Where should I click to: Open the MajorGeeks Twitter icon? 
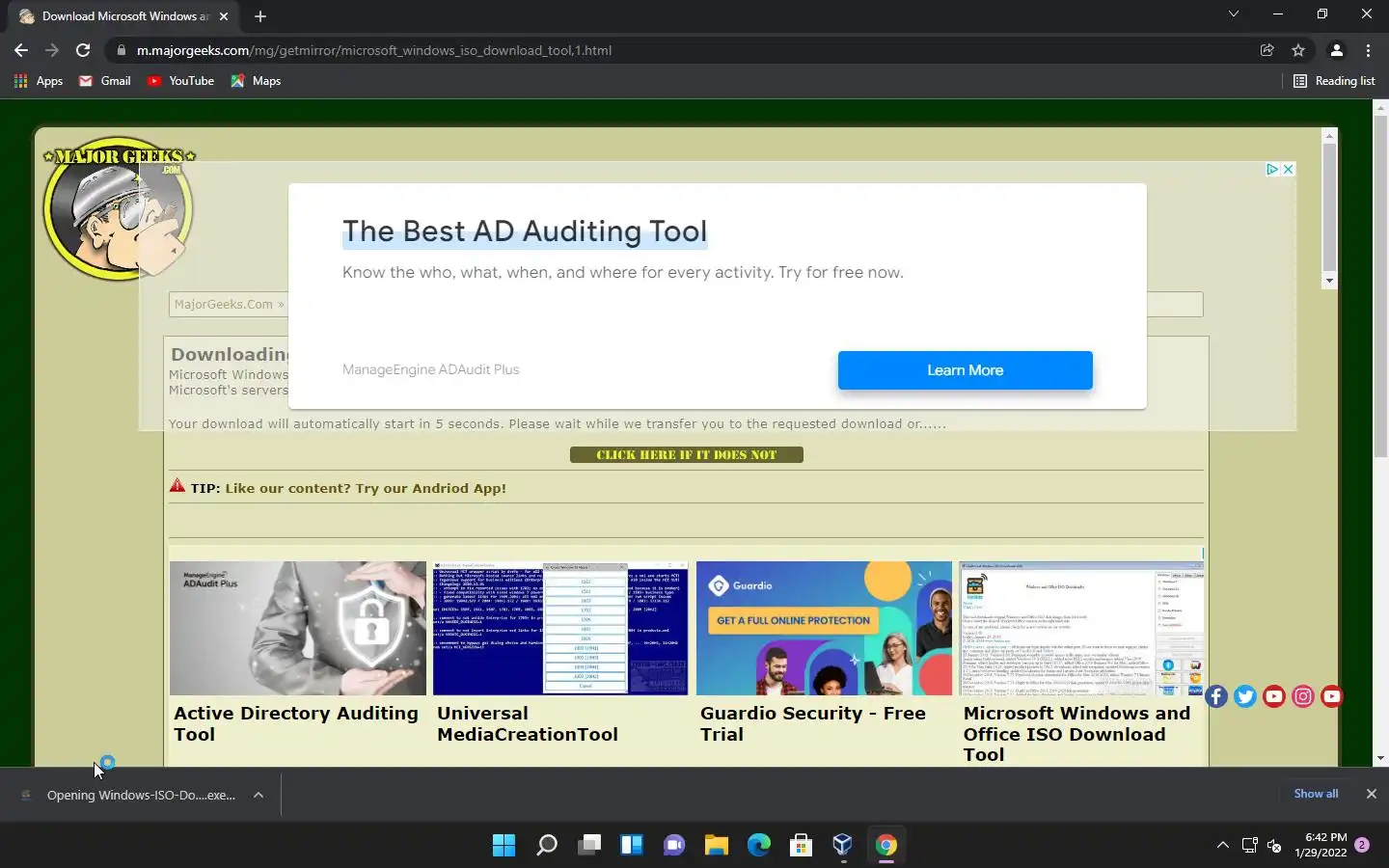point(1245,696)
